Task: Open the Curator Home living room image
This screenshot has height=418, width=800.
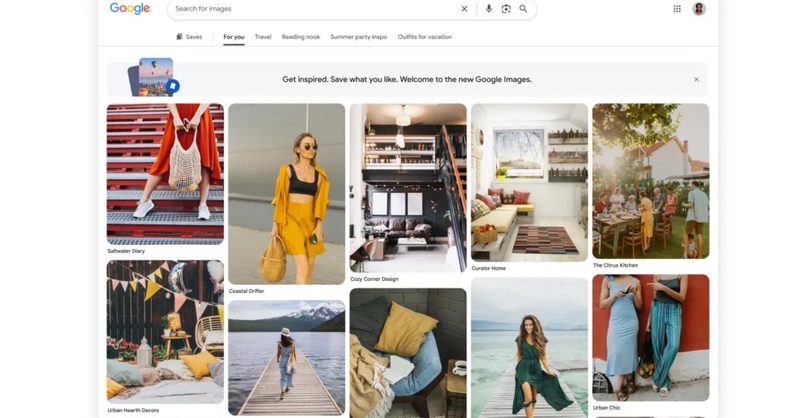Action: click(x=530, y=183)
